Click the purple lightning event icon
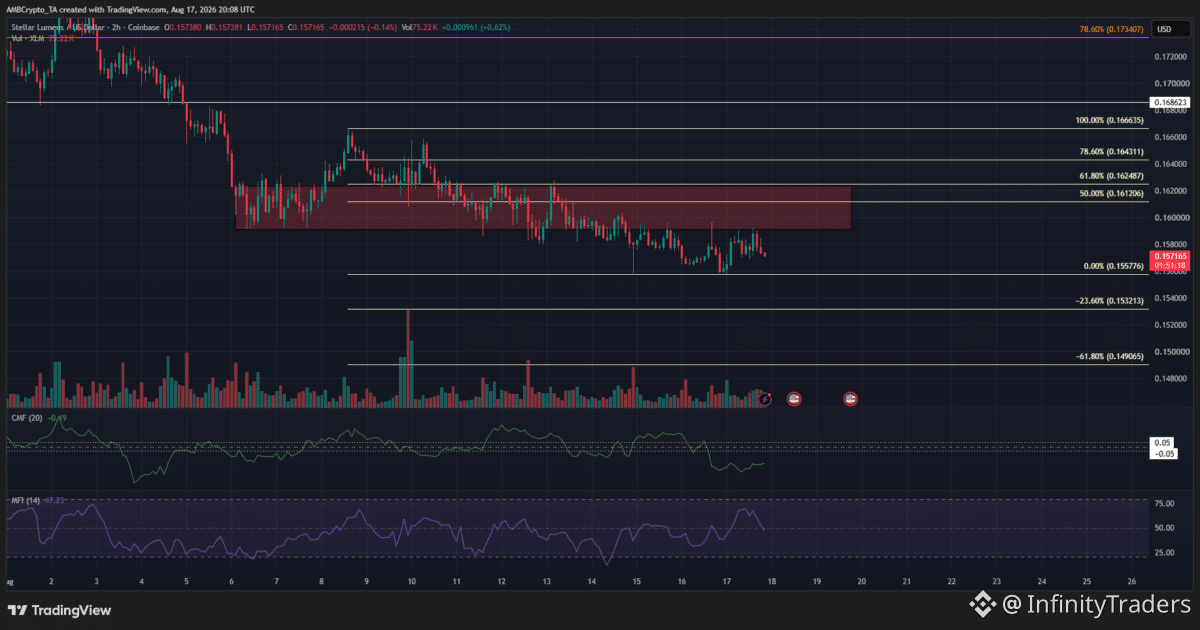This screenshot has width=1200, height=630. tap(765, 398)
